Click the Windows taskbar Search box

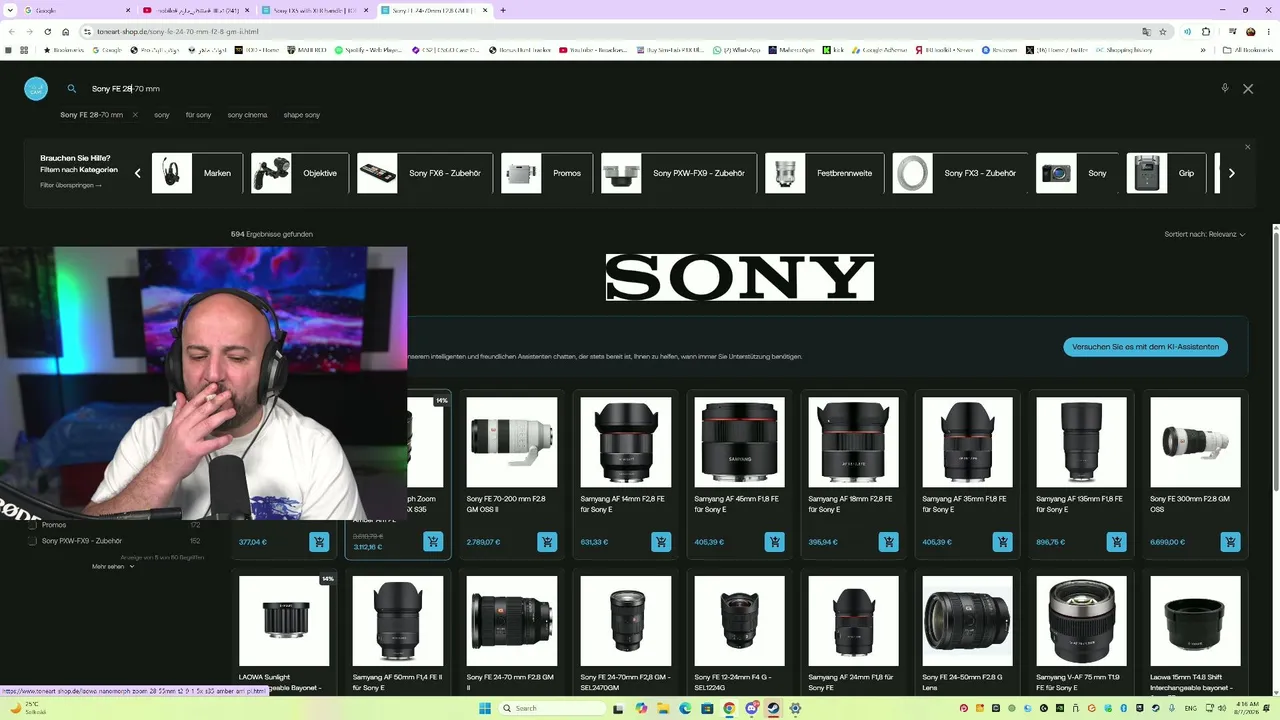pos(554,708)
